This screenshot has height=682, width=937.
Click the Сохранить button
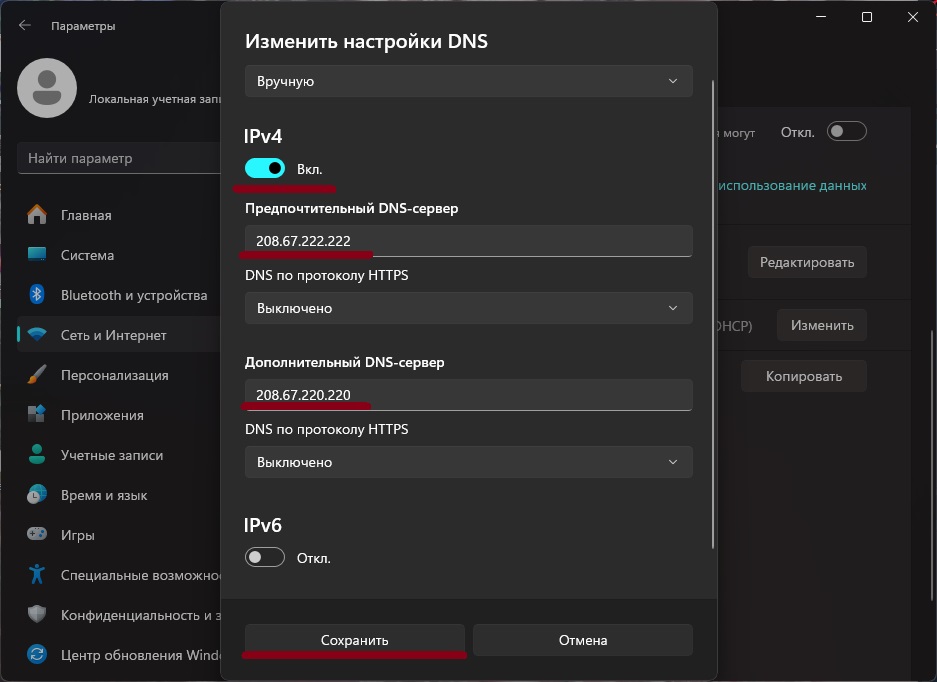point(355,640)
